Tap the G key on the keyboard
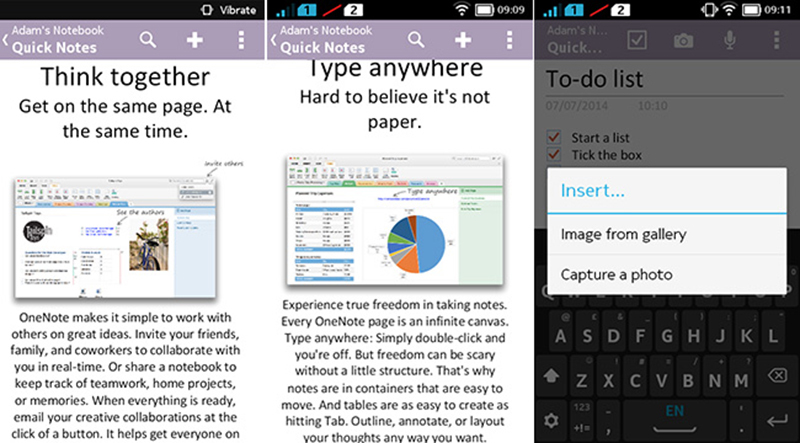The width and height of the screenshot is (800, 443). (666, 332)
